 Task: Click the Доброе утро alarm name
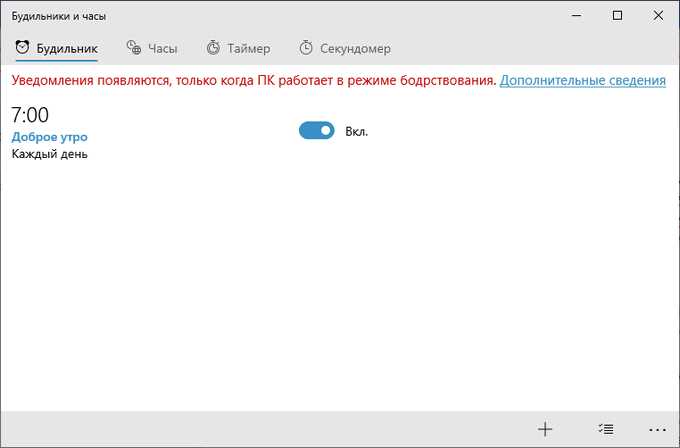coord(49,137)
